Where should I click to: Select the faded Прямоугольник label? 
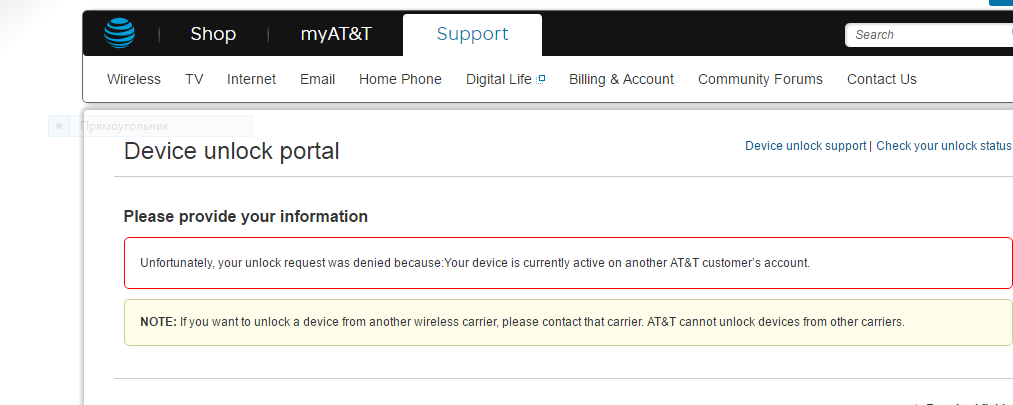(125, 127)
